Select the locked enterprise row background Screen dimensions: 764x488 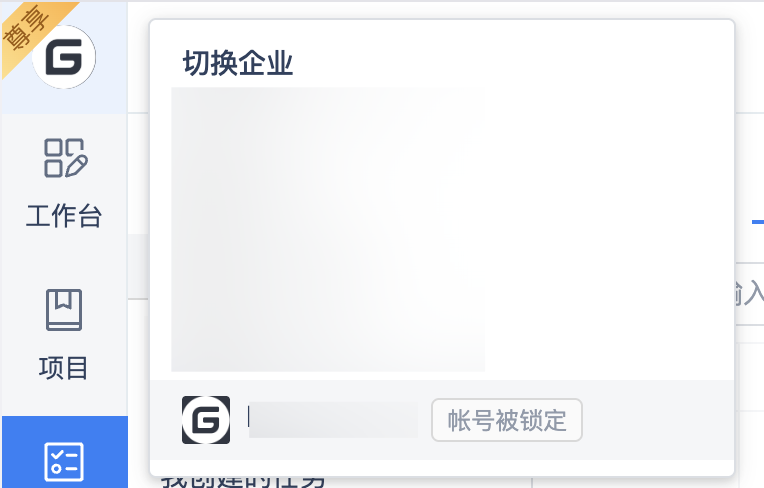(x=442, y=420)
